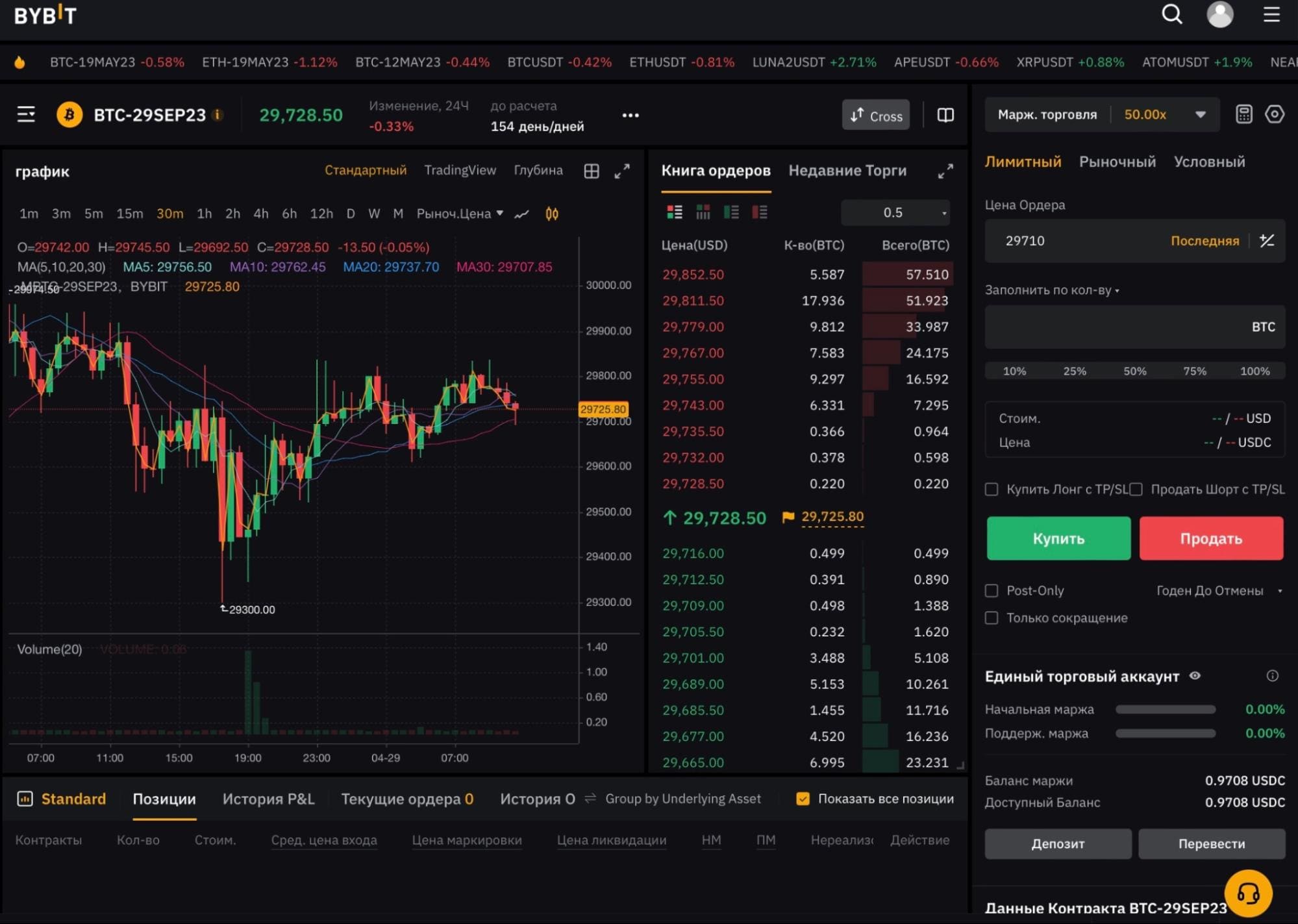Set quantity to 100%
Screen dimensions: 1298x924
point(1254,371)
